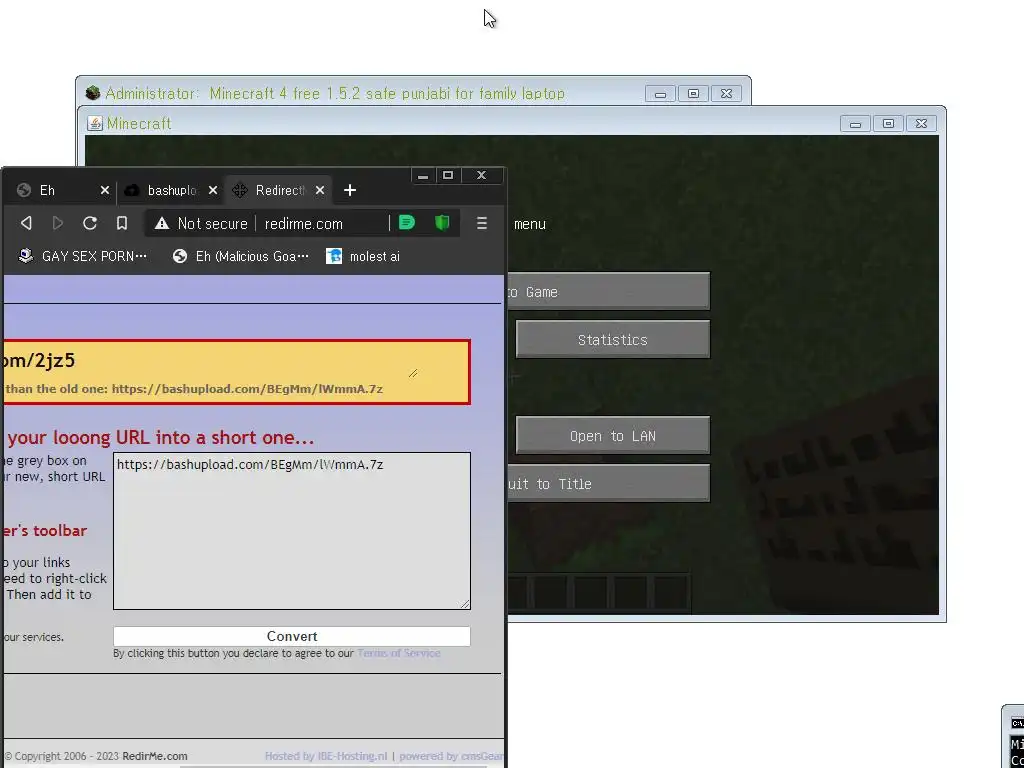Viewport: 1024px width, 768px height.
Task: Close the Minecraft window
Action: [x=921, y=123]
